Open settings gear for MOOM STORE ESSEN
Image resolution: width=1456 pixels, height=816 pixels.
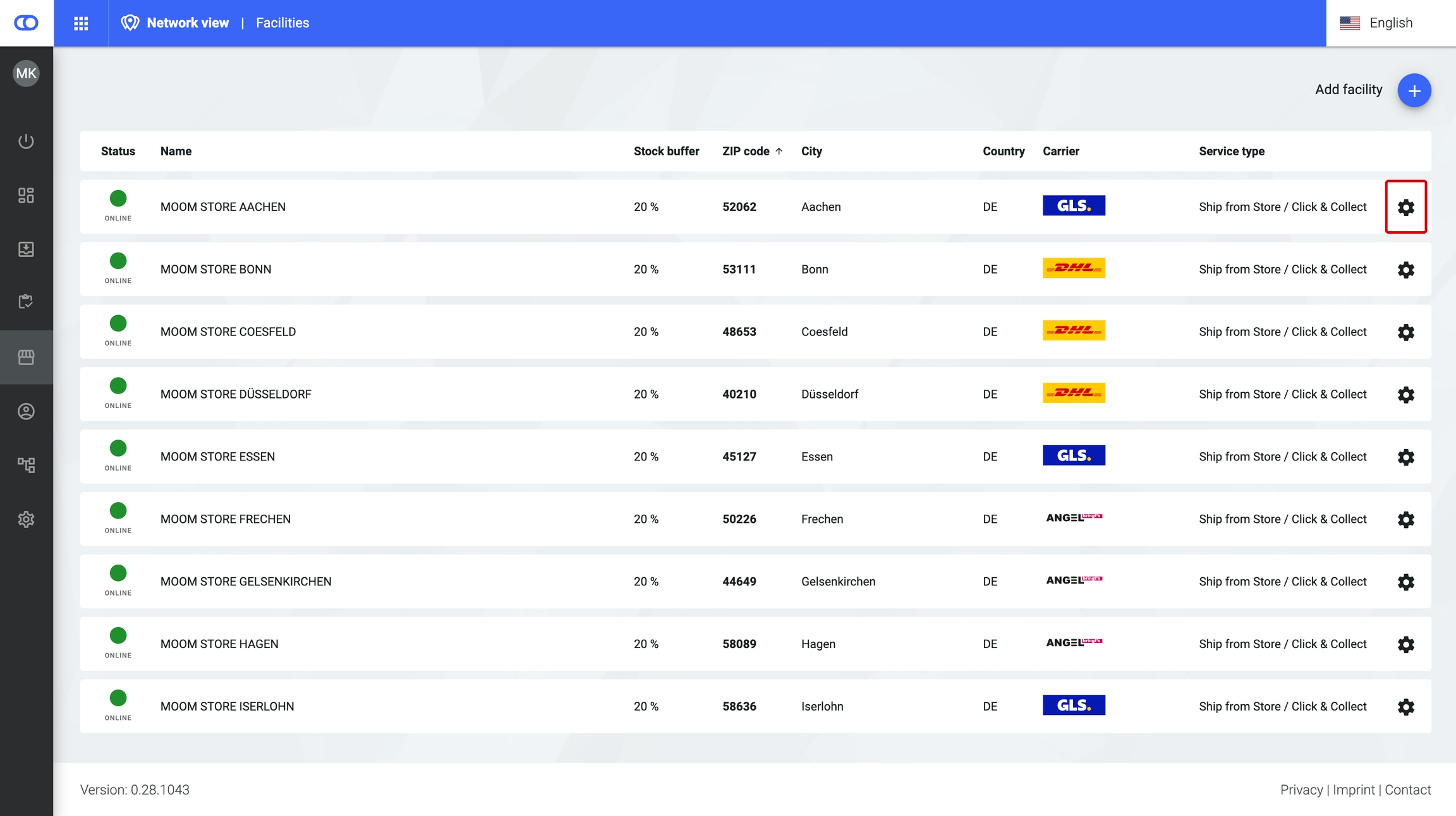[1405, 457]
